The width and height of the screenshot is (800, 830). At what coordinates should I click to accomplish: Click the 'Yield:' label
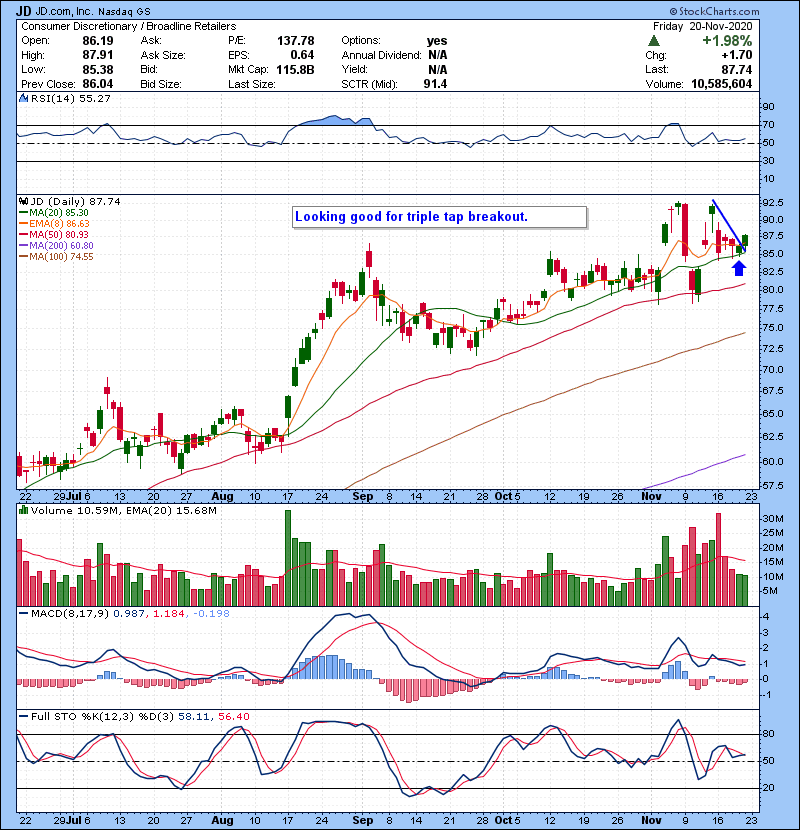pos(354,69)
